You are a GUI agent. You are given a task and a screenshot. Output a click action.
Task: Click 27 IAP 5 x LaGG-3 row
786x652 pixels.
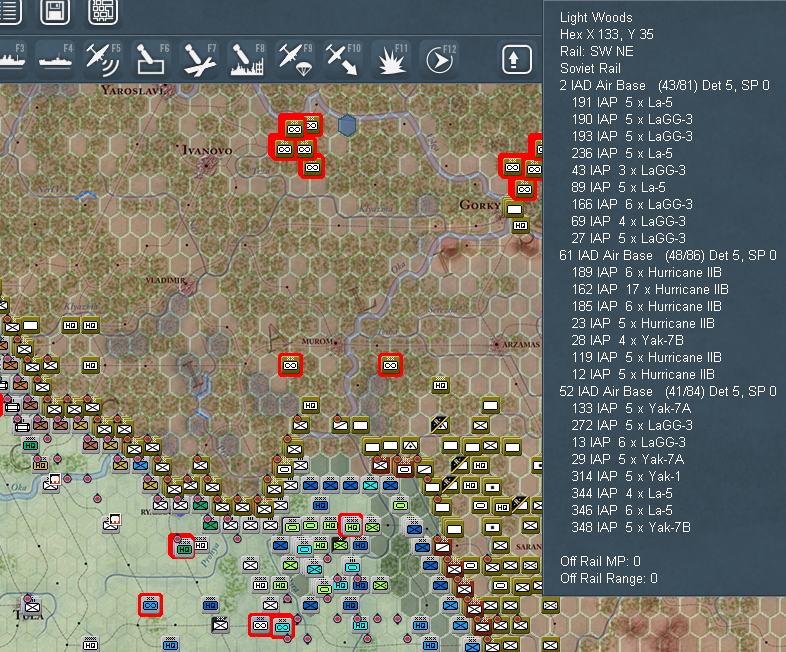[x=629, y=238]
